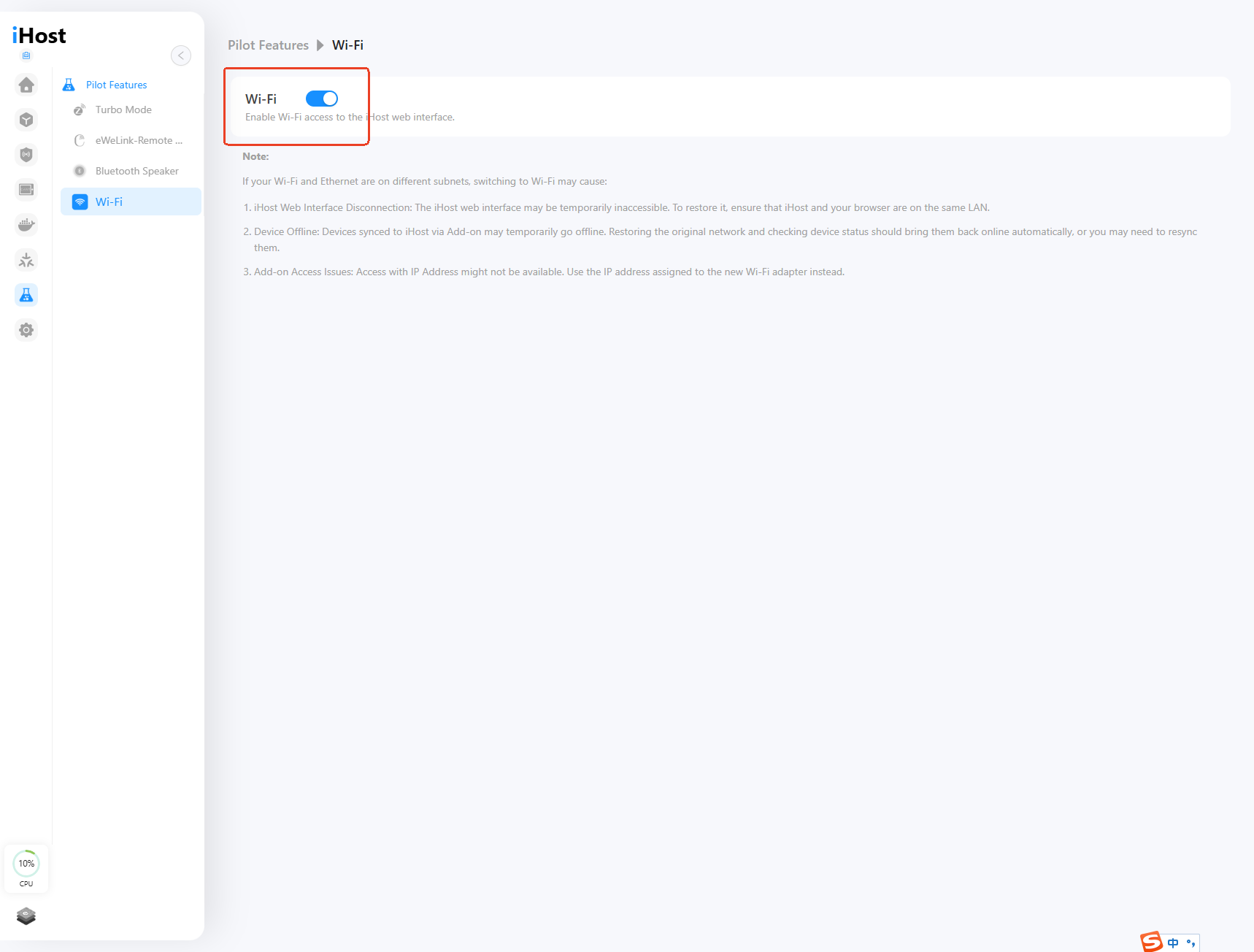Screen dimensions: 1254x952
Task: Toggle the punctuation mode icon in the IME bar
Action: 1190,943
